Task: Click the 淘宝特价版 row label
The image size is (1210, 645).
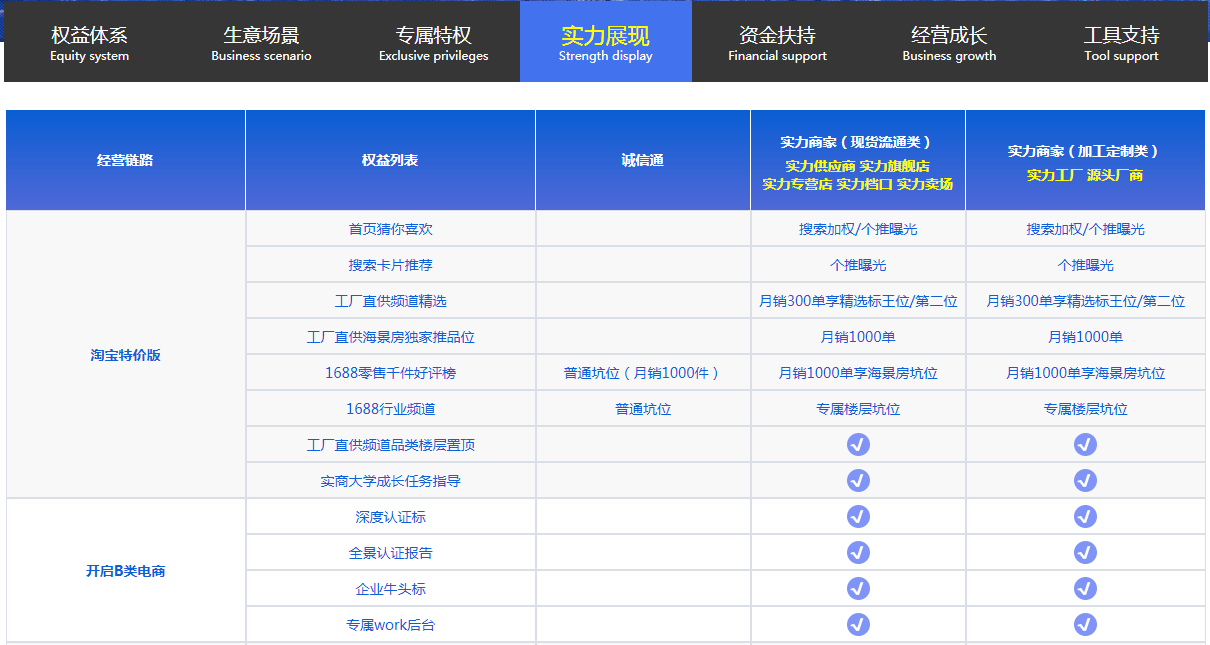Action: coord(124,355)
